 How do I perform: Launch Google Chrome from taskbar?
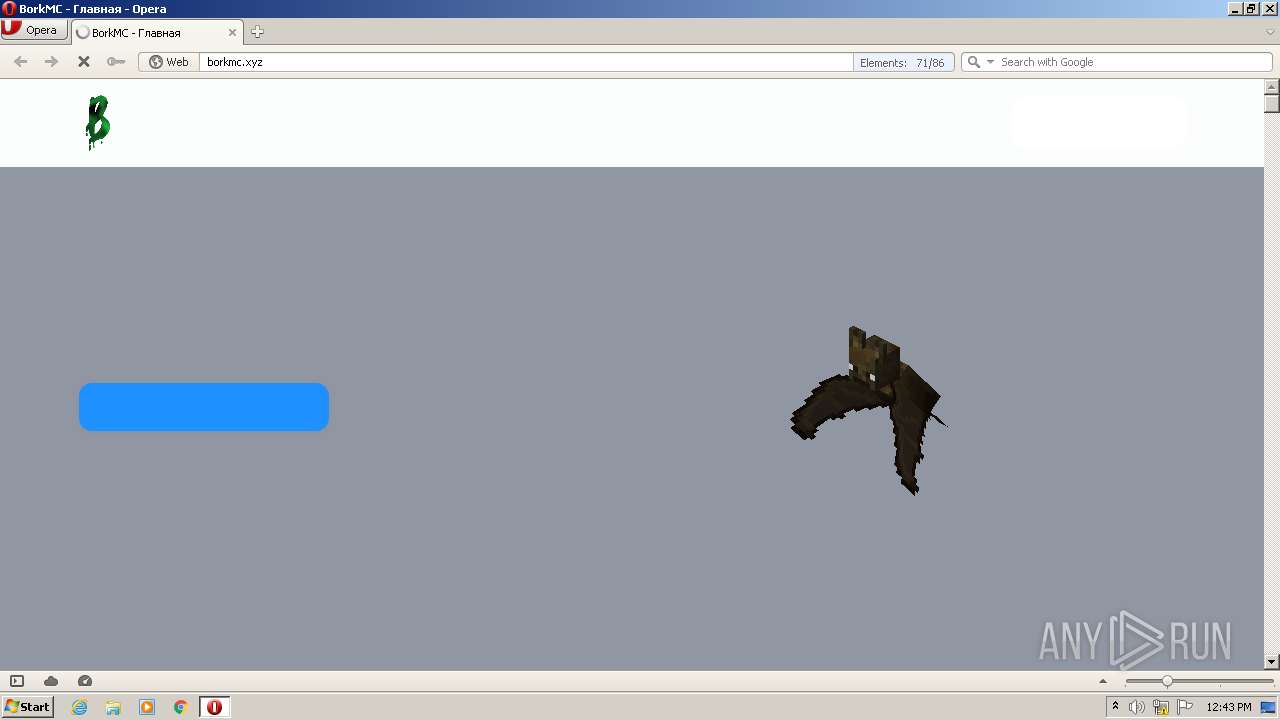coord(181,707)
